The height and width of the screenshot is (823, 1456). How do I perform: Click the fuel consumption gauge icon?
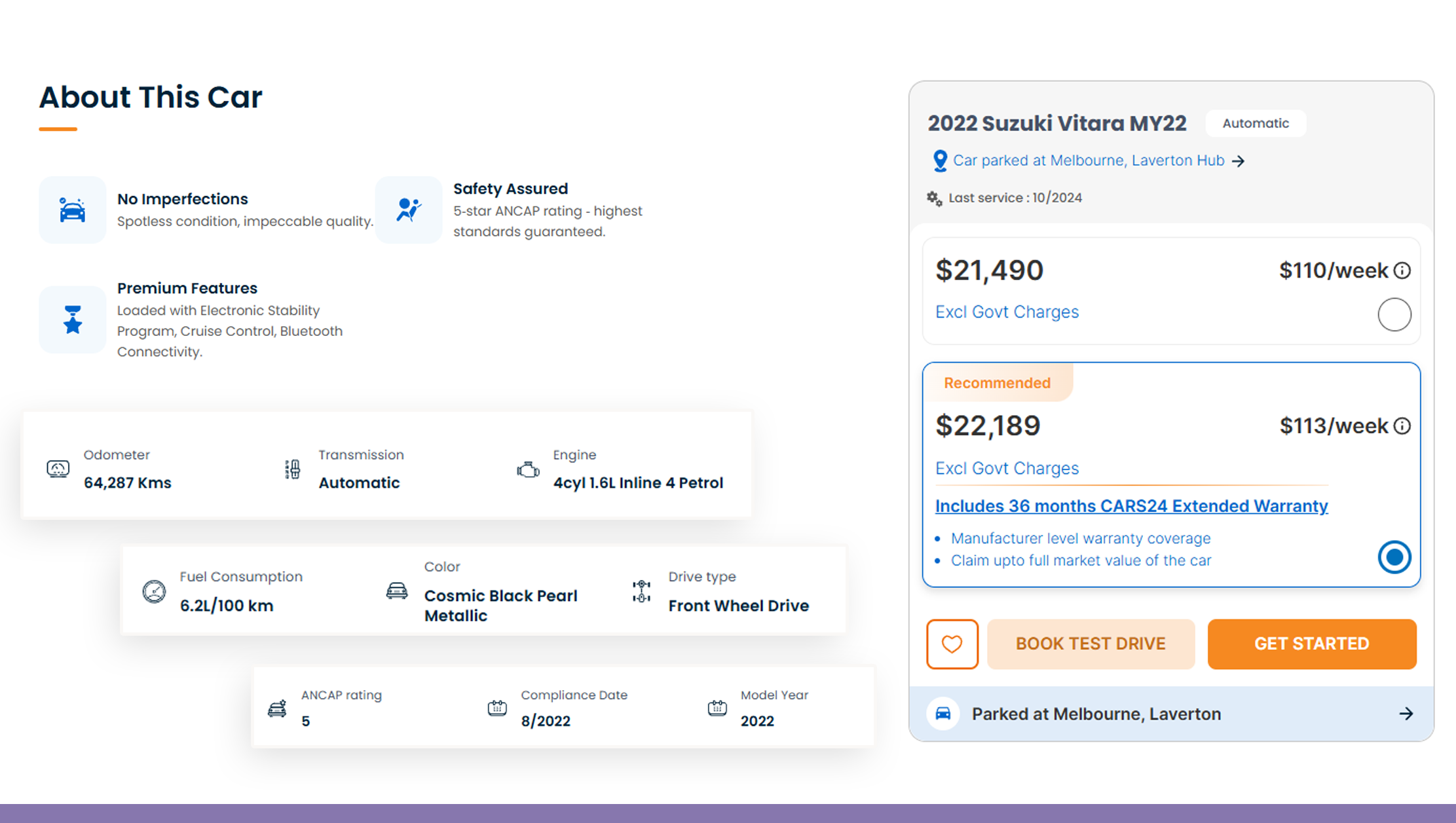click(155, 591)
